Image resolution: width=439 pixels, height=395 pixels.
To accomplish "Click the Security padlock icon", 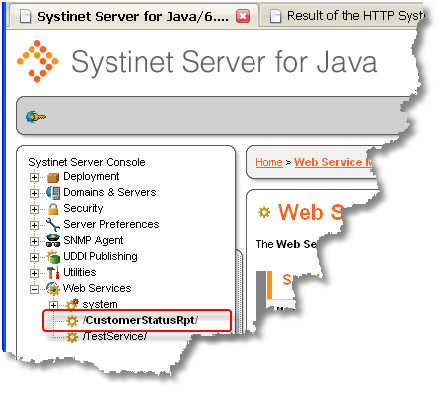I will click(x=53, y=209).
